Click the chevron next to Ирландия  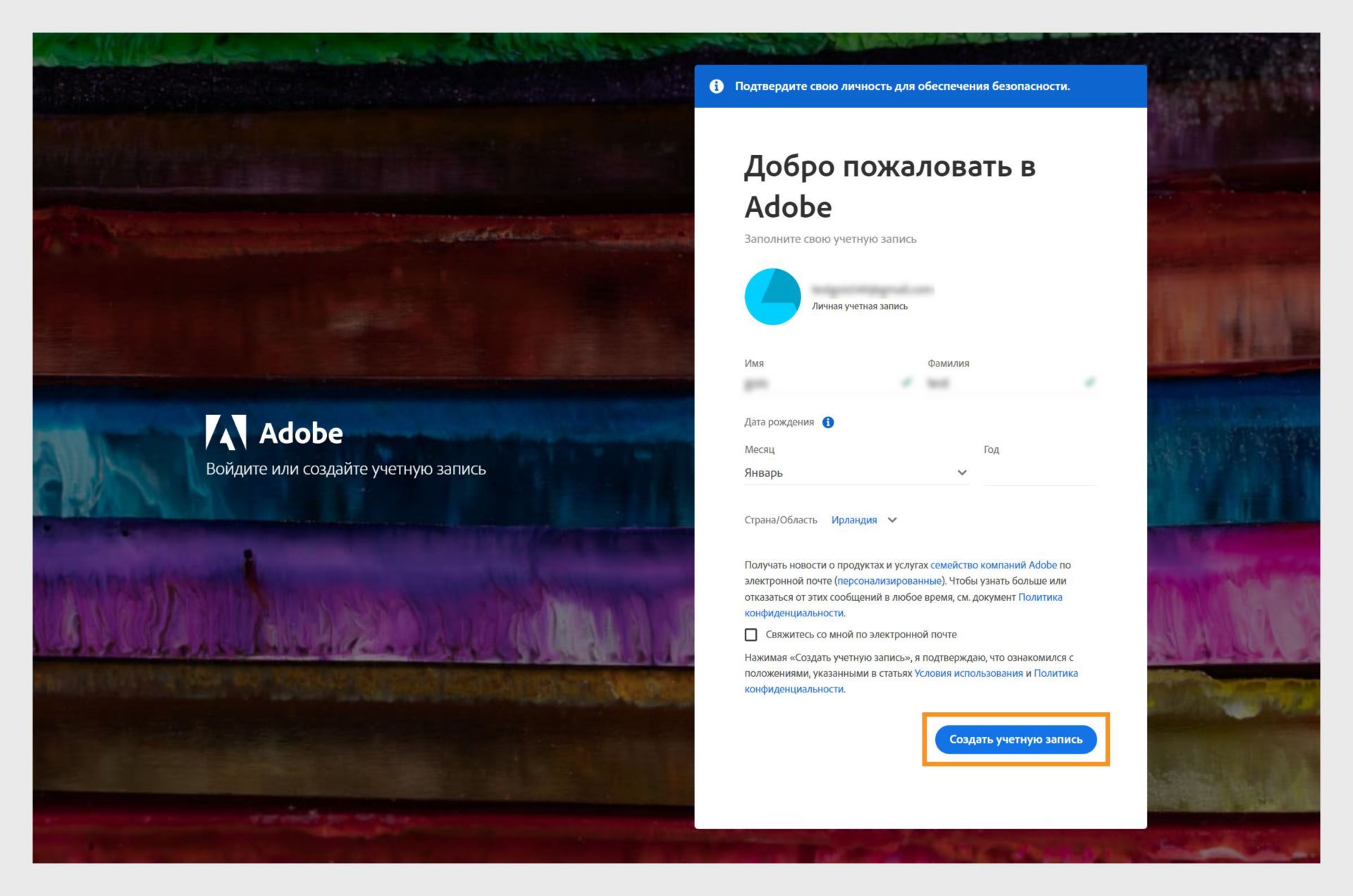point(892,520)
